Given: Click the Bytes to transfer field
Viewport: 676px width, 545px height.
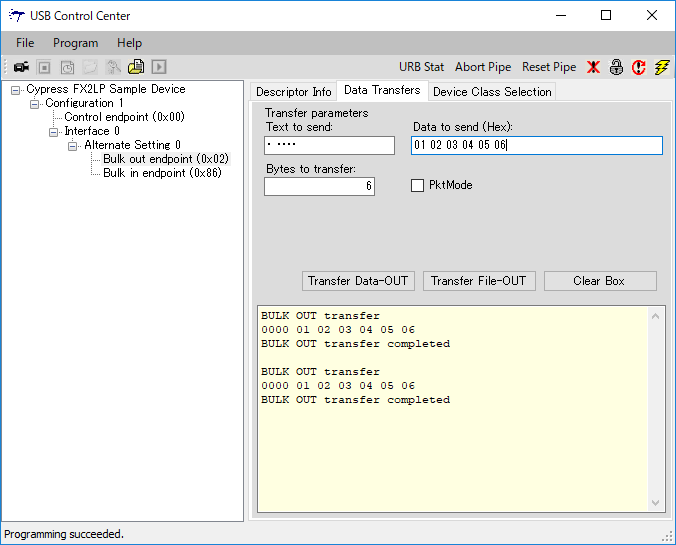Looking at the screenshot, I should [319, 186].
